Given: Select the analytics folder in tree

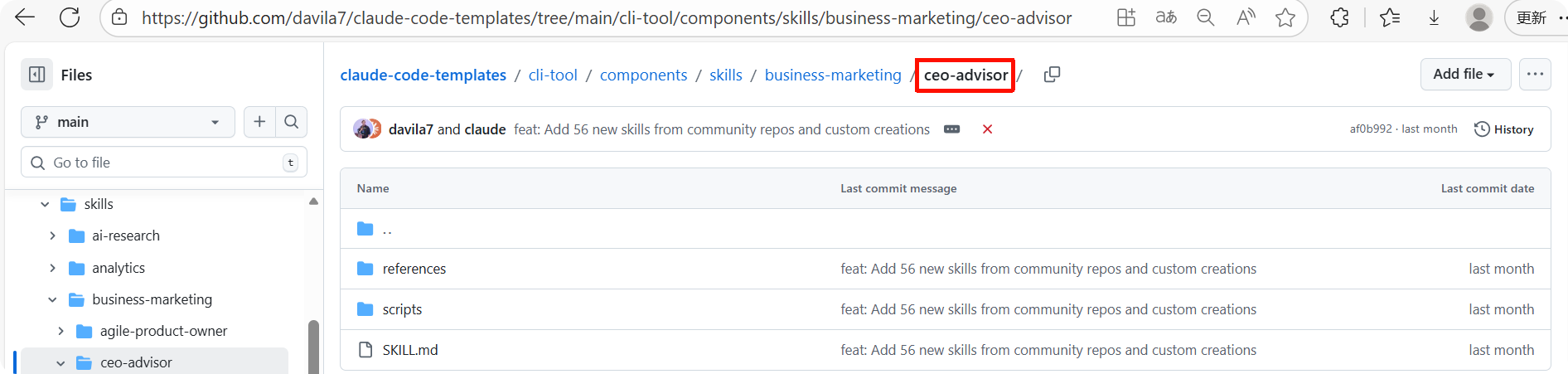Looking at the screenshot, I should (119, 268).
